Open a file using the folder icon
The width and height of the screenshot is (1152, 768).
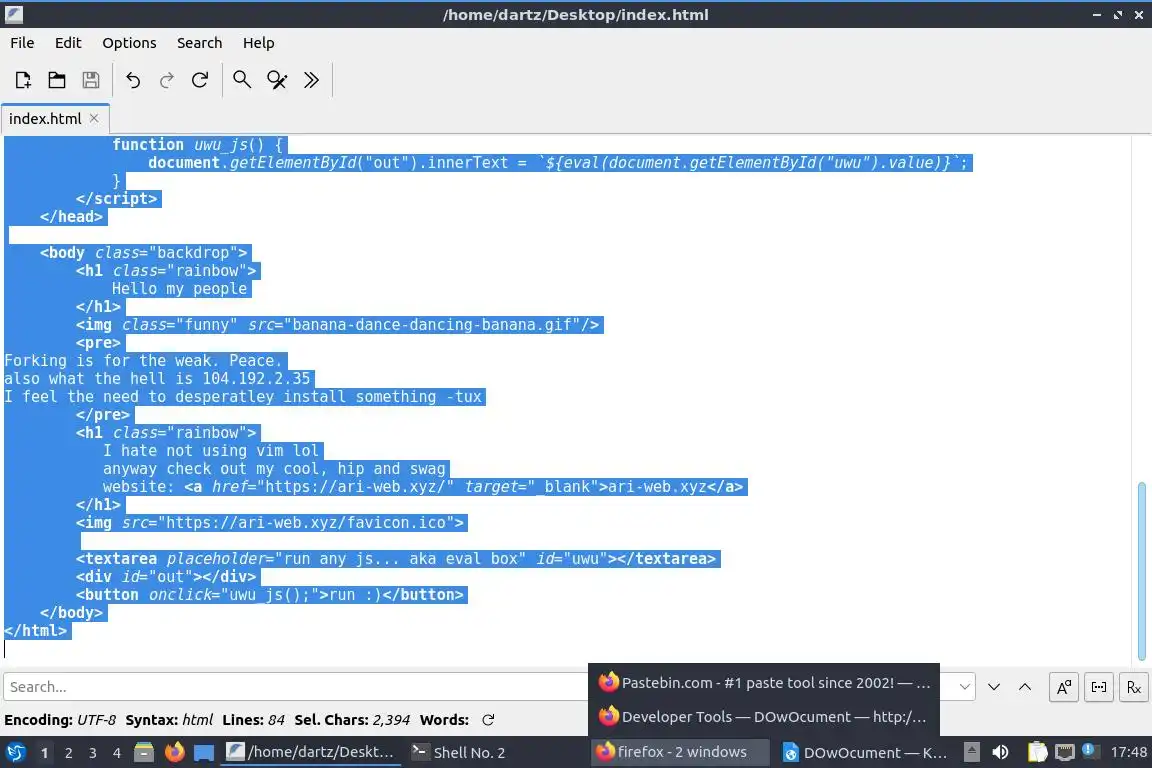[57, 79]
